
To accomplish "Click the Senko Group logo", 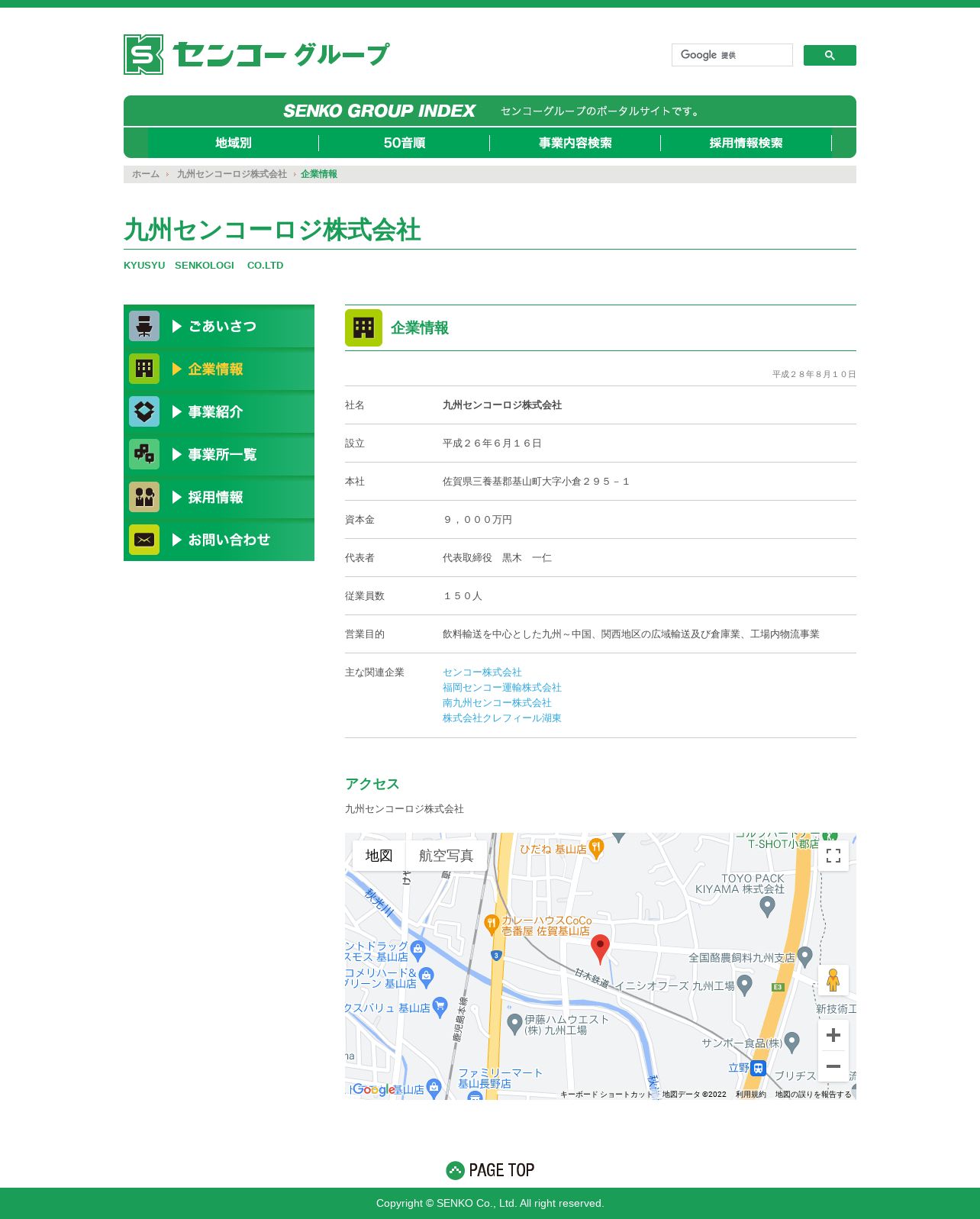I will point(256,54).
